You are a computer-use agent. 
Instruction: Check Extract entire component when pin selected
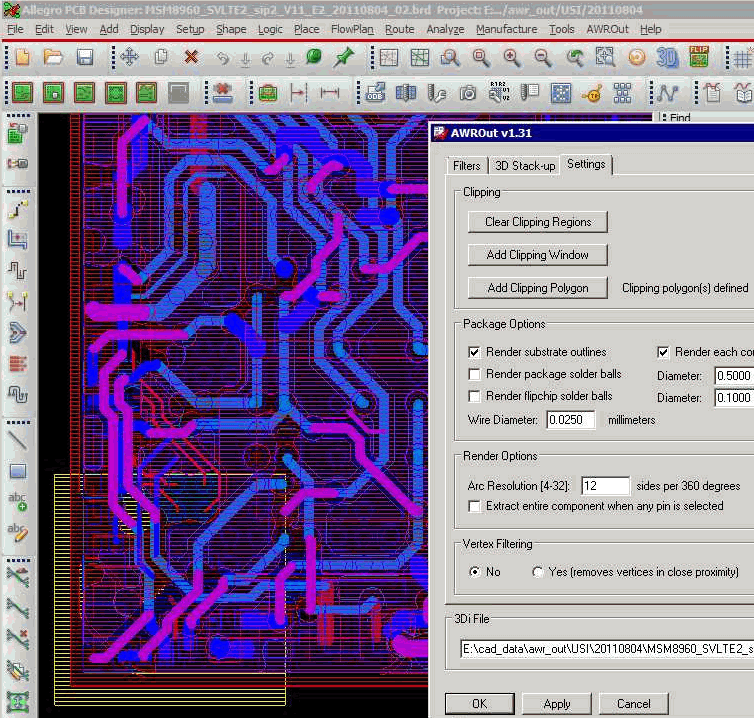[475, 506]
